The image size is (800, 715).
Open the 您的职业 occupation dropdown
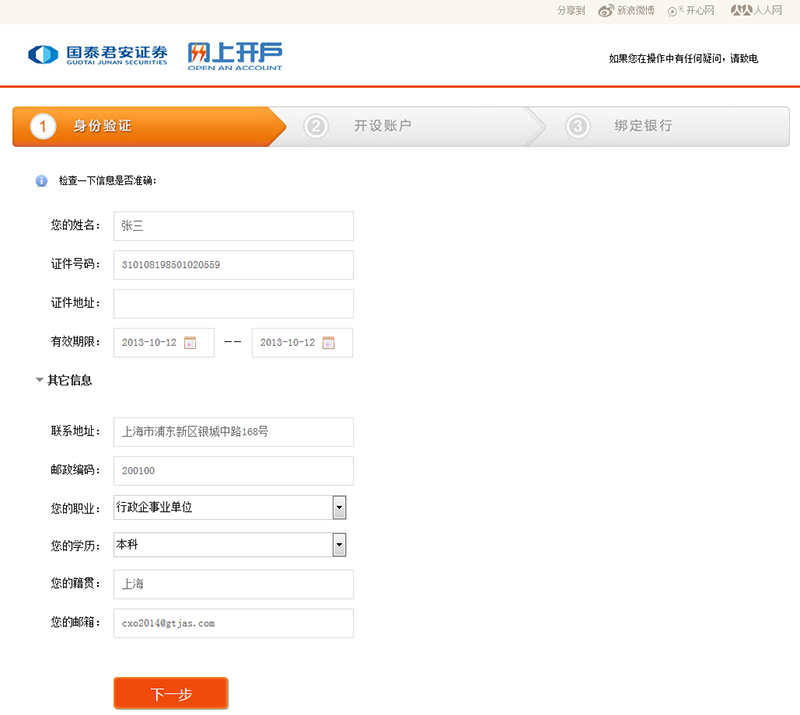pyautogui.click(x=339, y=507)
